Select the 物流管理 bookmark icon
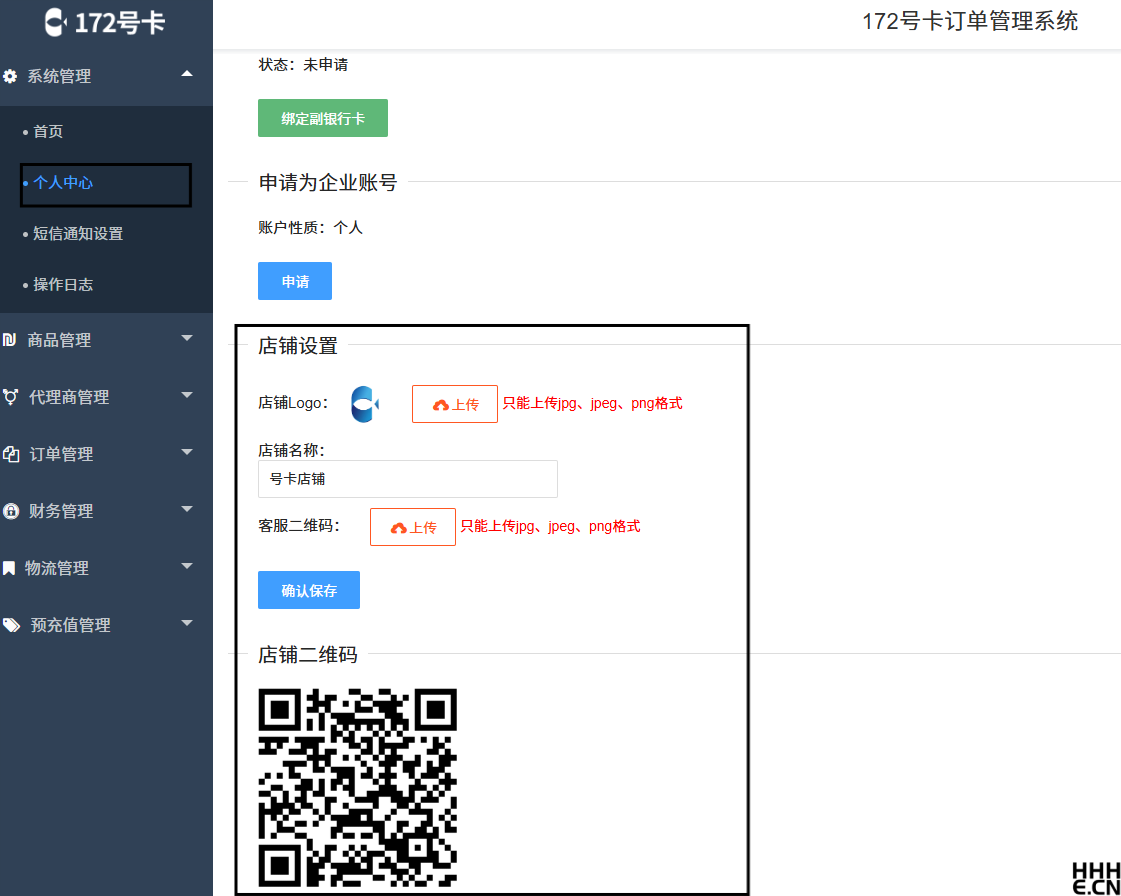Screen dimensions: 1121x896 (x=11, y=567)
